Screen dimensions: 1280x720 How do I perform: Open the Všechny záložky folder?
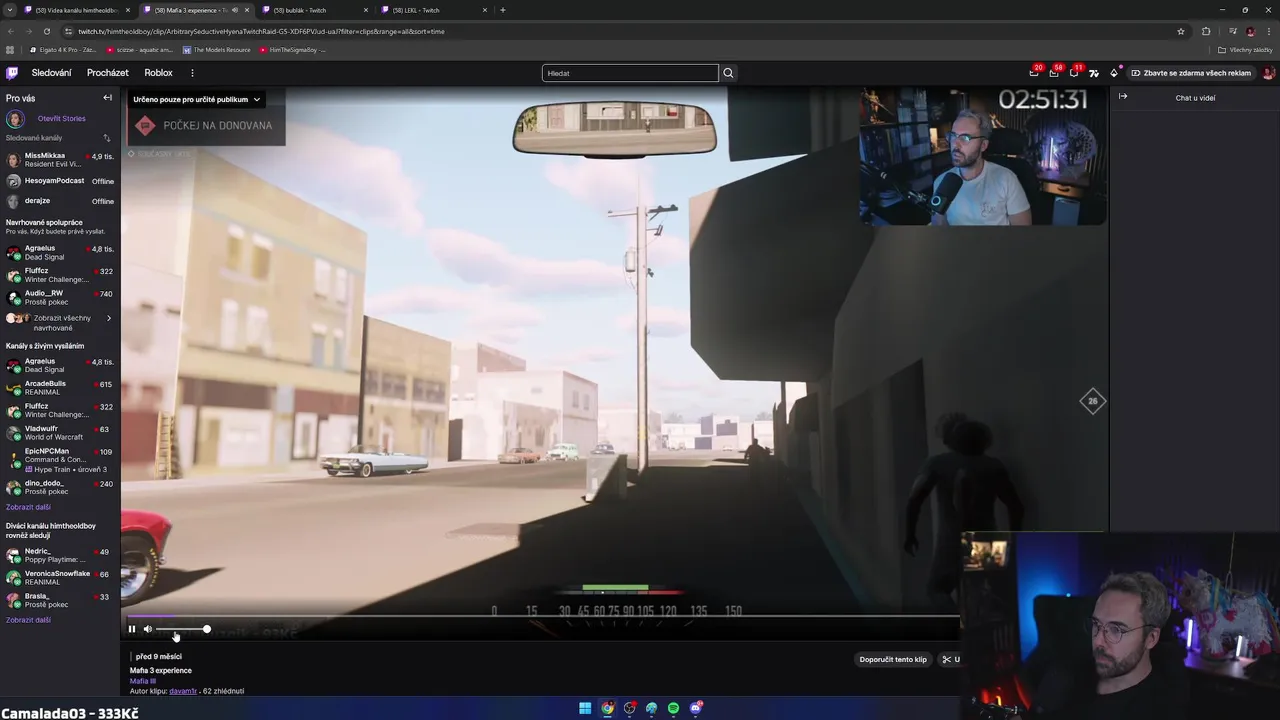1245,50
